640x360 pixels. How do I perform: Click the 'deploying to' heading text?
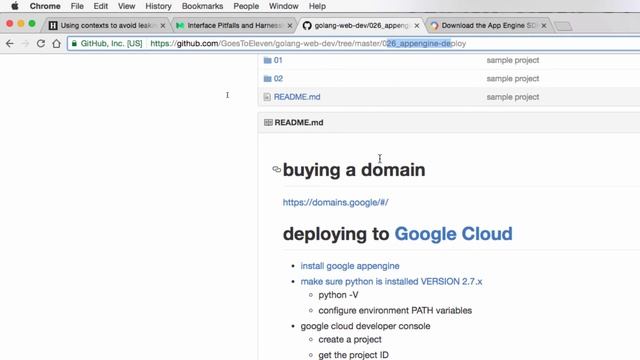tap(336, 234)
